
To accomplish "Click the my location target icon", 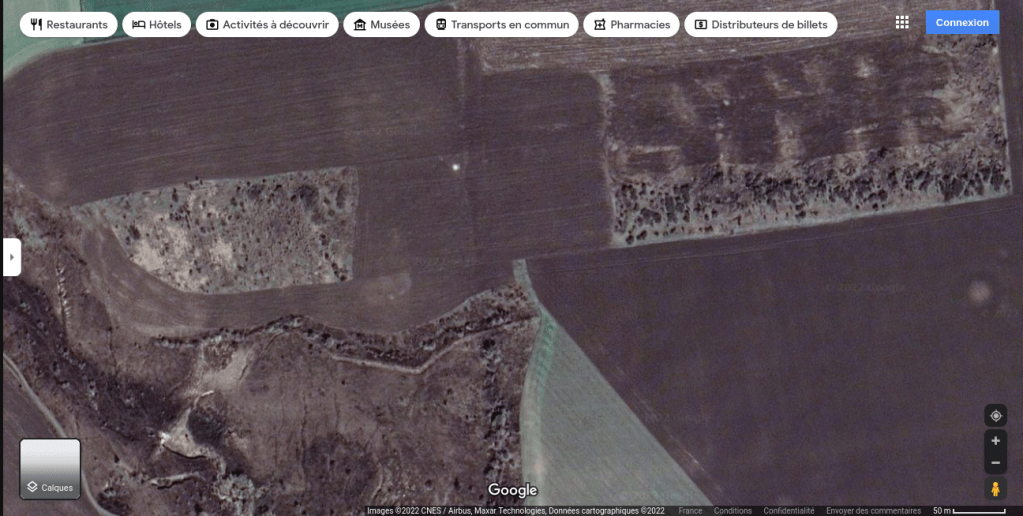I will (995, 416).
